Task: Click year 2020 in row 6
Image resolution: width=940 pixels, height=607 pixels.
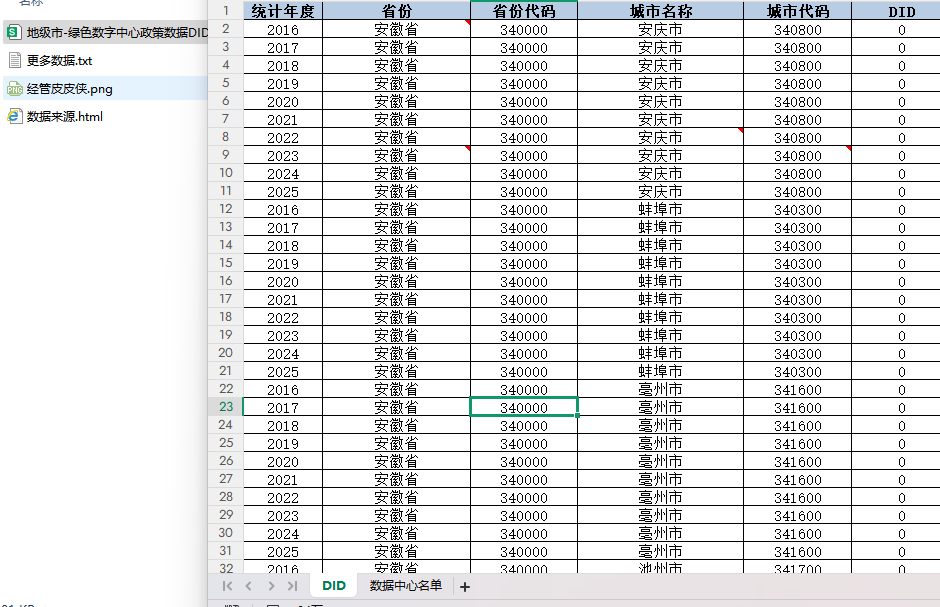Action: 283,101
